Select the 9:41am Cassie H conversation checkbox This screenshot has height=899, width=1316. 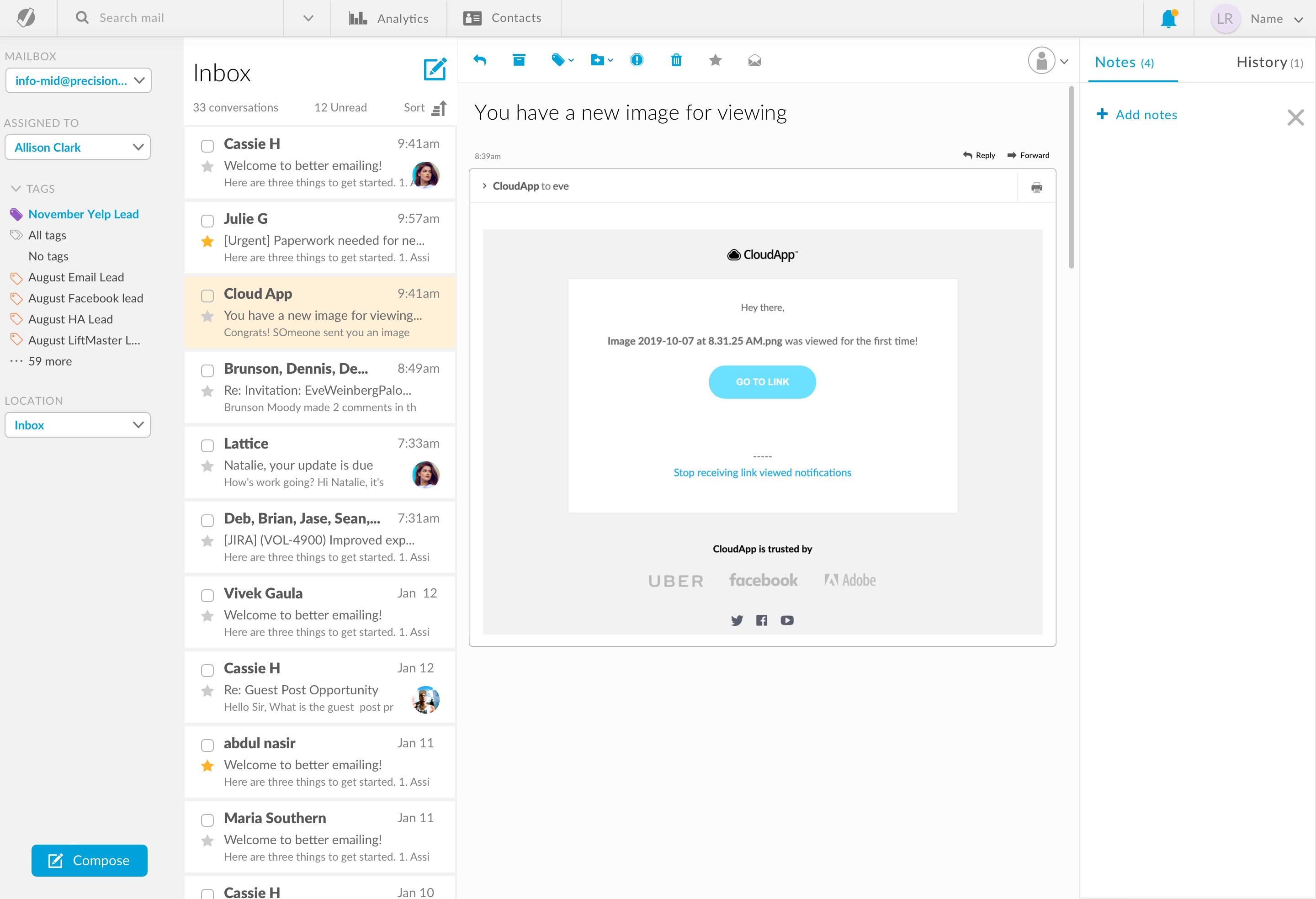click(207, 146)
